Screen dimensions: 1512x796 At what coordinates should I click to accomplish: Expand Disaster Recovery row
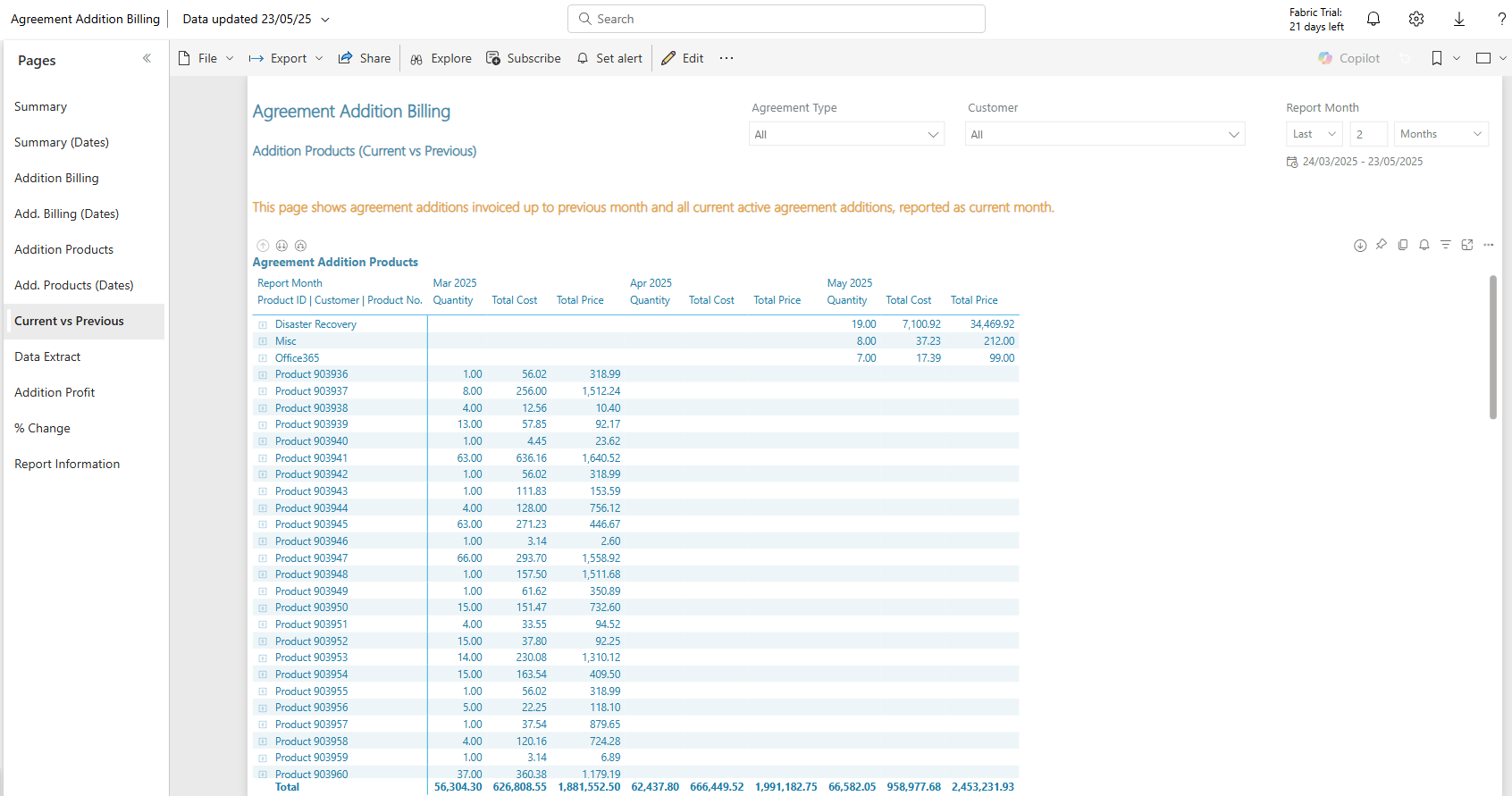pos(263,325)
